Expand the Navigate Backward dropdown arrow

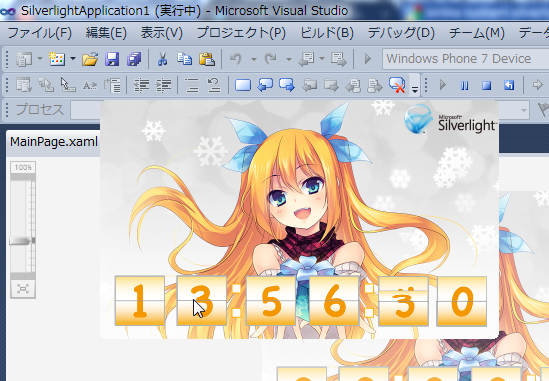coord(322,58)
